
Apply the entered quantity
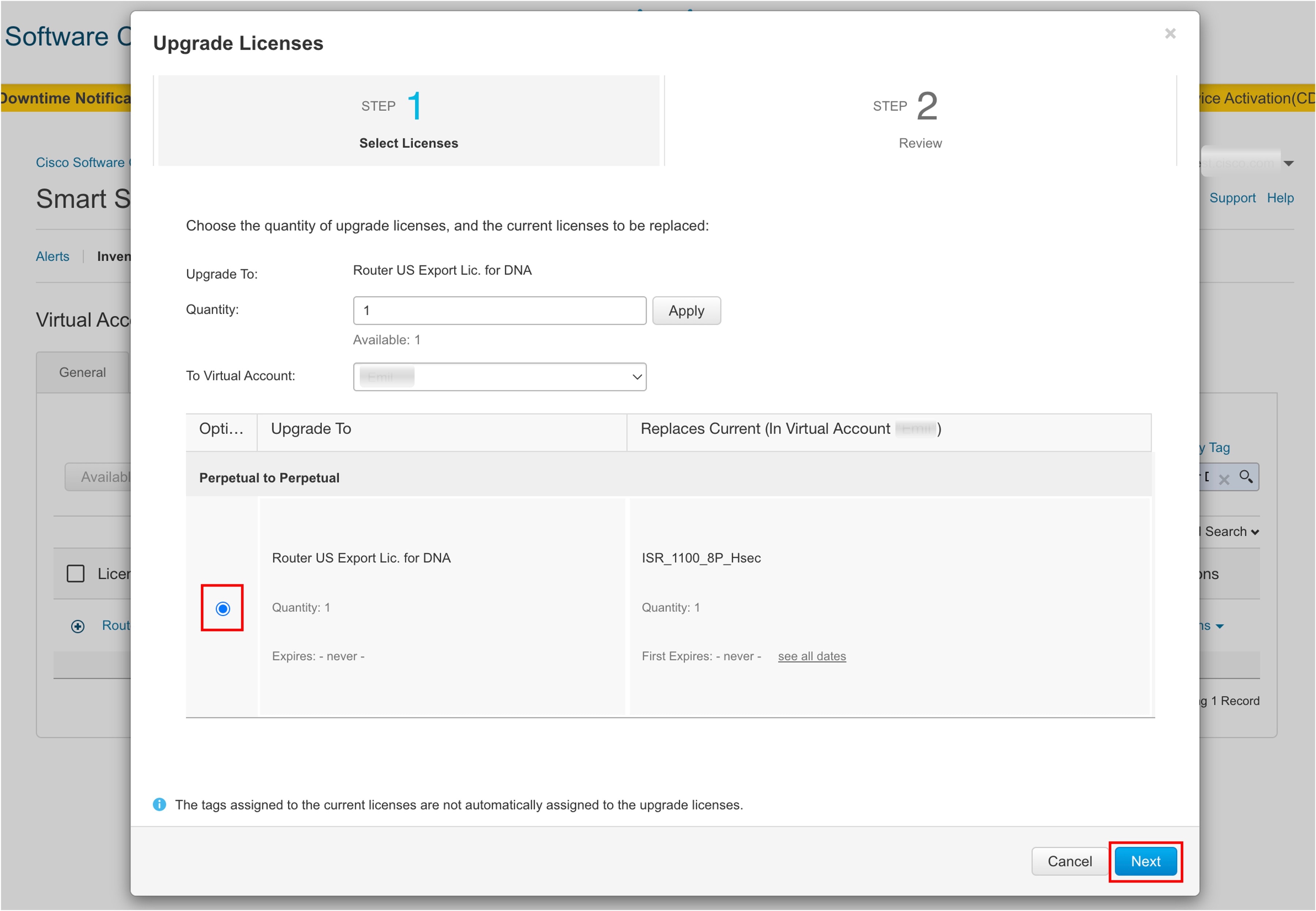(x=686, y=311)
